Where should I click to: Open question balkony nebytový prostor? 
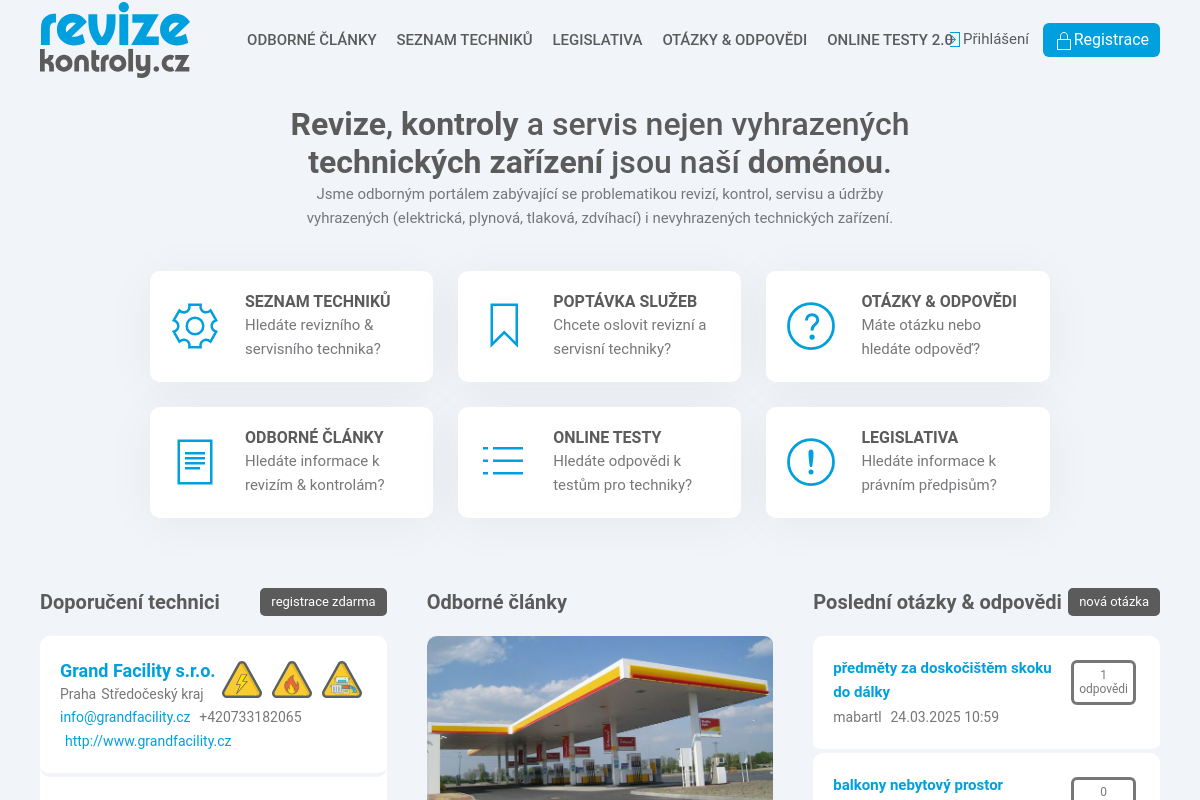[918, 785]
